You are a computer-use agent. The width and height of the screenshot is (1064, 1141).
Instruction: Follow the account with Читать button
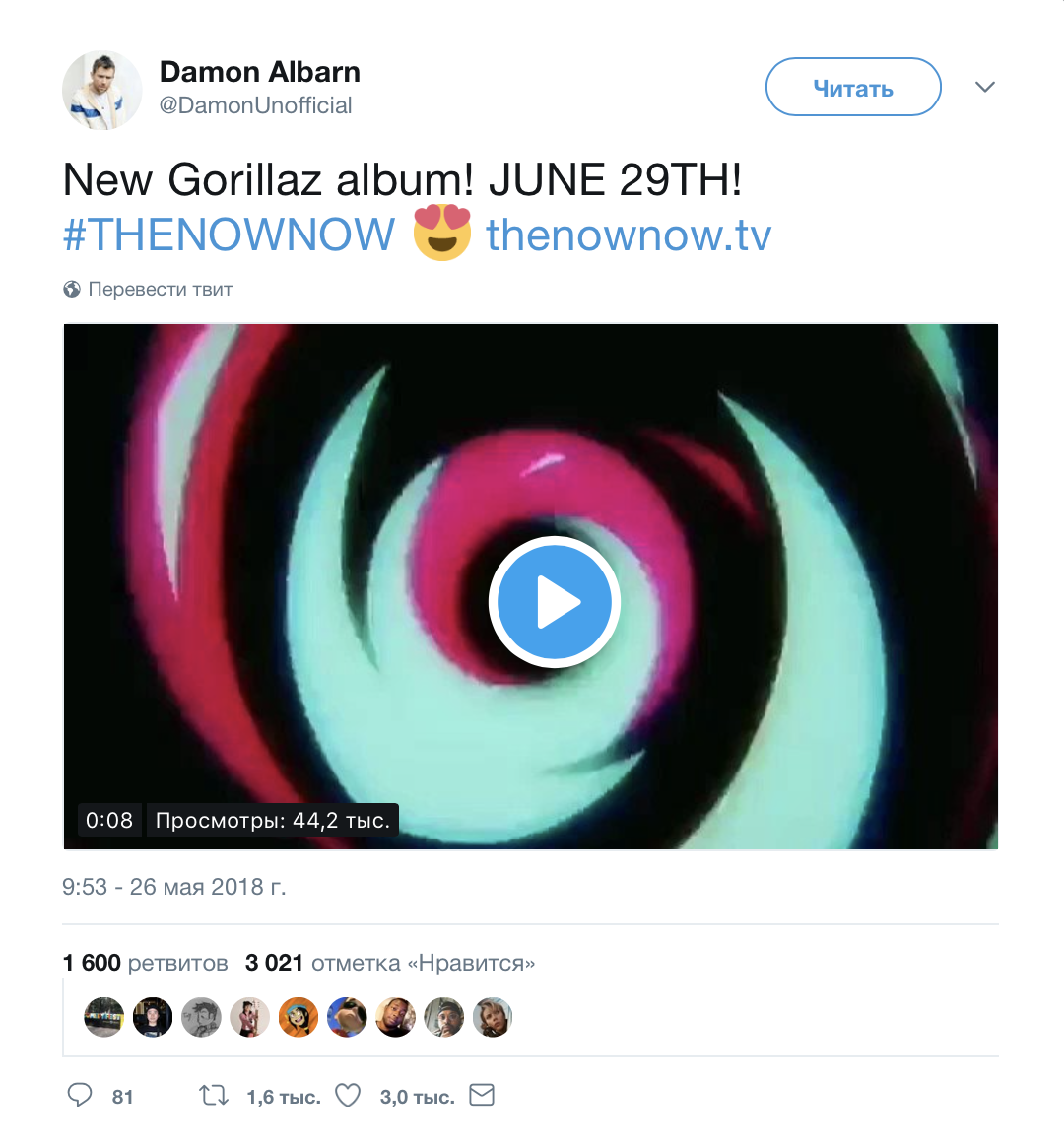(853, 88)
